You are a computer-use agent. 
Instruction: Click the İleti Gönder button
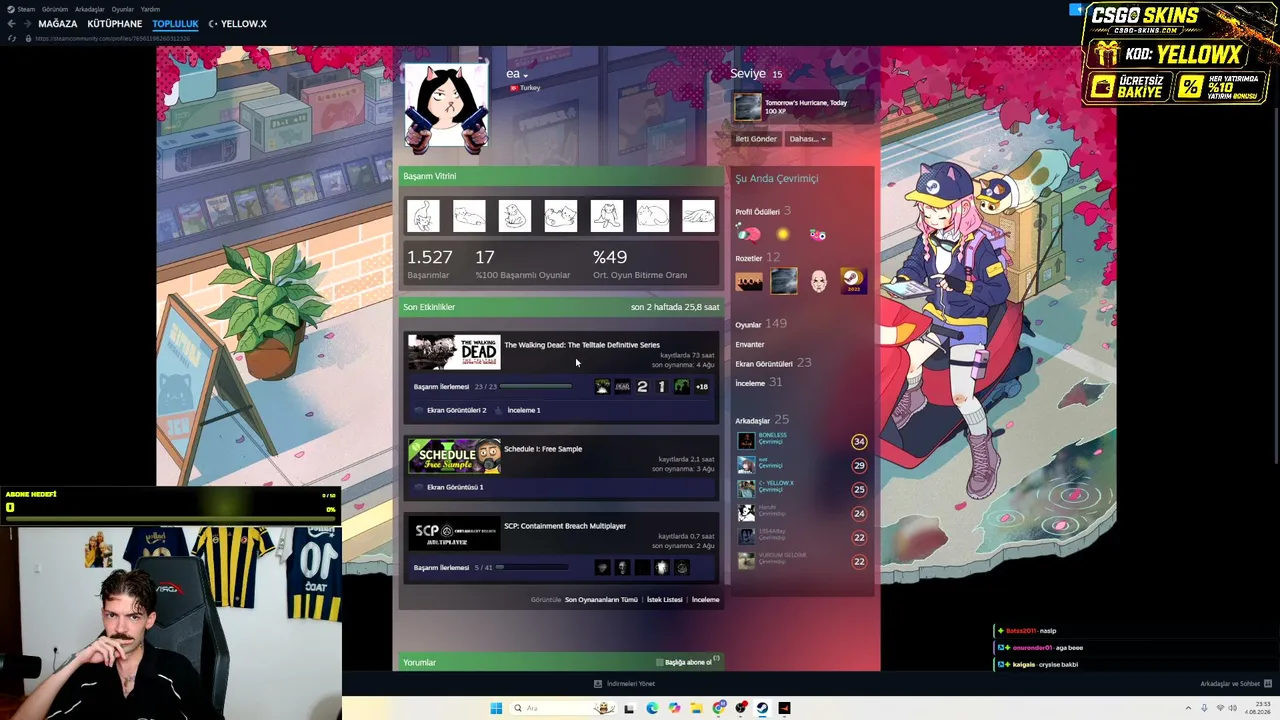756,139
